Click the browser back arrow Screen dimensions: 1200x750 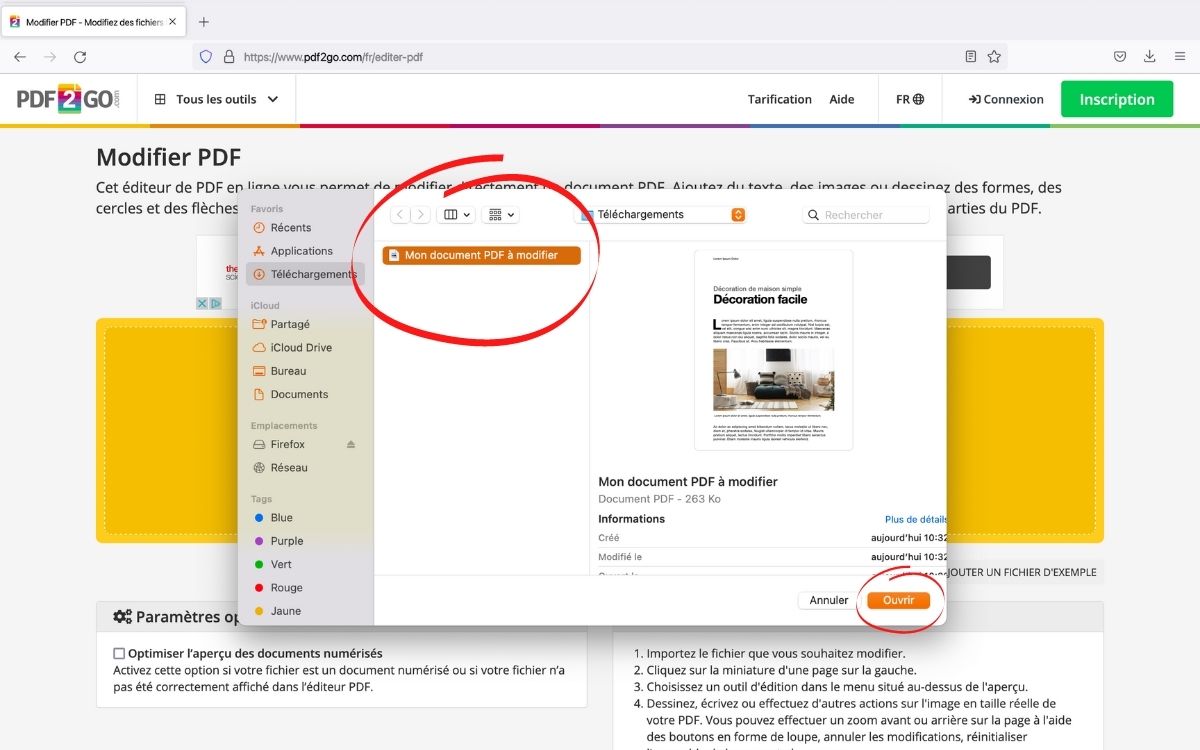(20, 57)
